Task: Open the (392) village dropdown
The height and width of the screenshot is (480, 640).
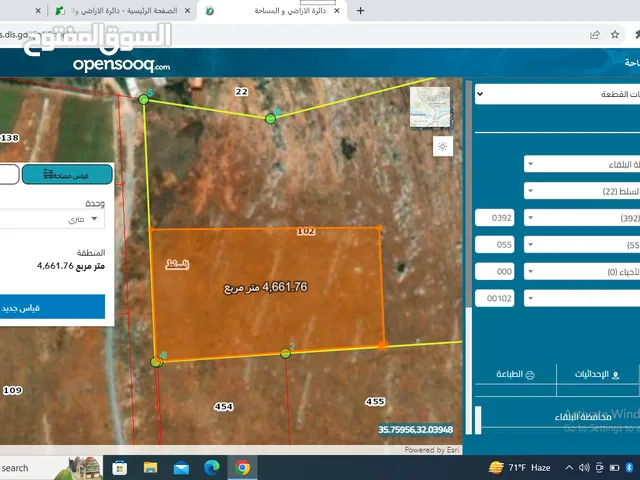Action: tap(582, 218)
